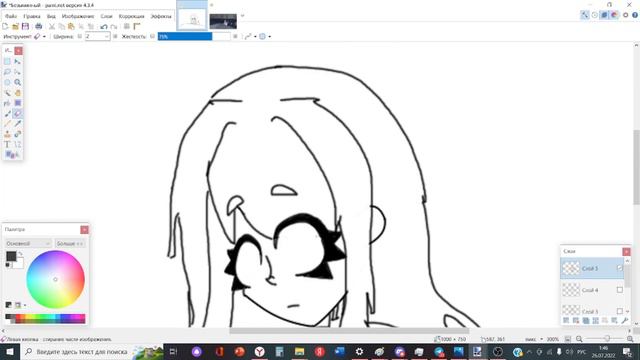
Task: Select the Pencil tool
Action: (x=7, y=124)
